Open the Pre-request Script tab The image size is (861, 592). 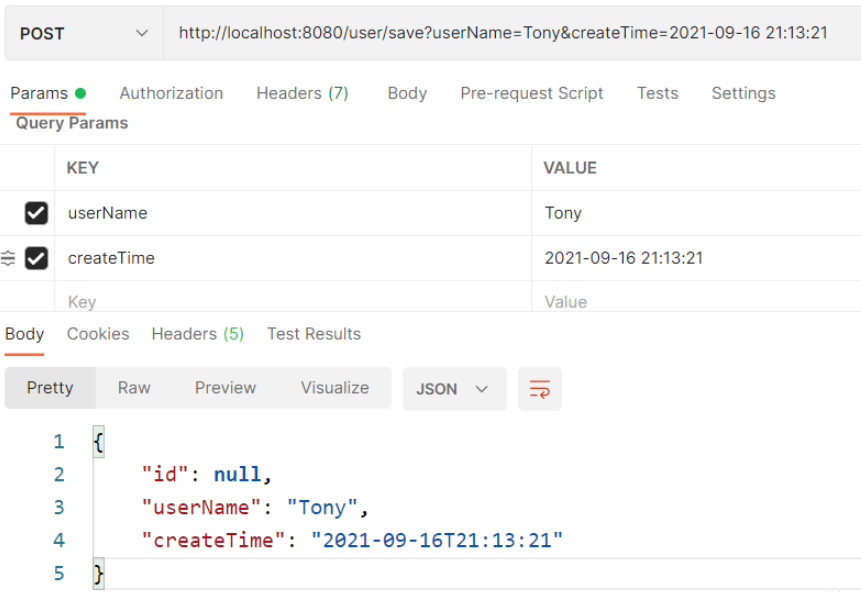pos(531,93)
